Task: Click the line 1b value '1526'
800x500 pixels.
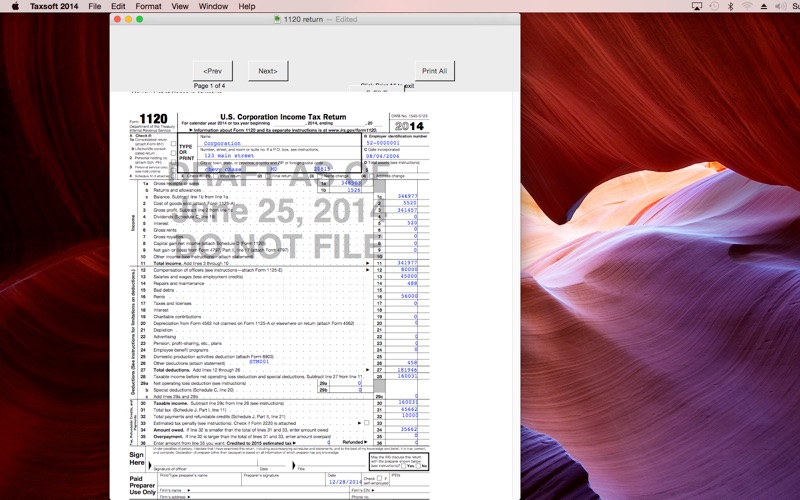Action: [x=354, y=190]
